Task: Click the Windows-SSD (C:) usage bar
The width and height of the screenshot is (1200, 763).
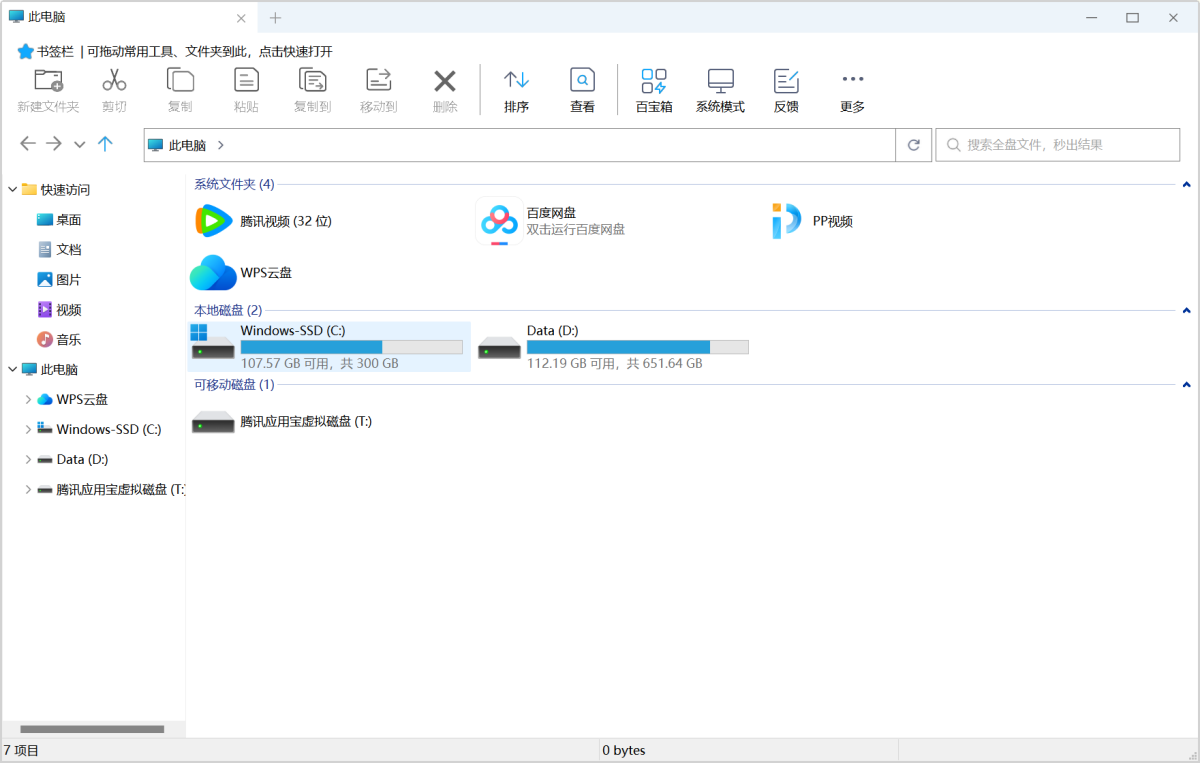Action: click(x=351, y=347)
